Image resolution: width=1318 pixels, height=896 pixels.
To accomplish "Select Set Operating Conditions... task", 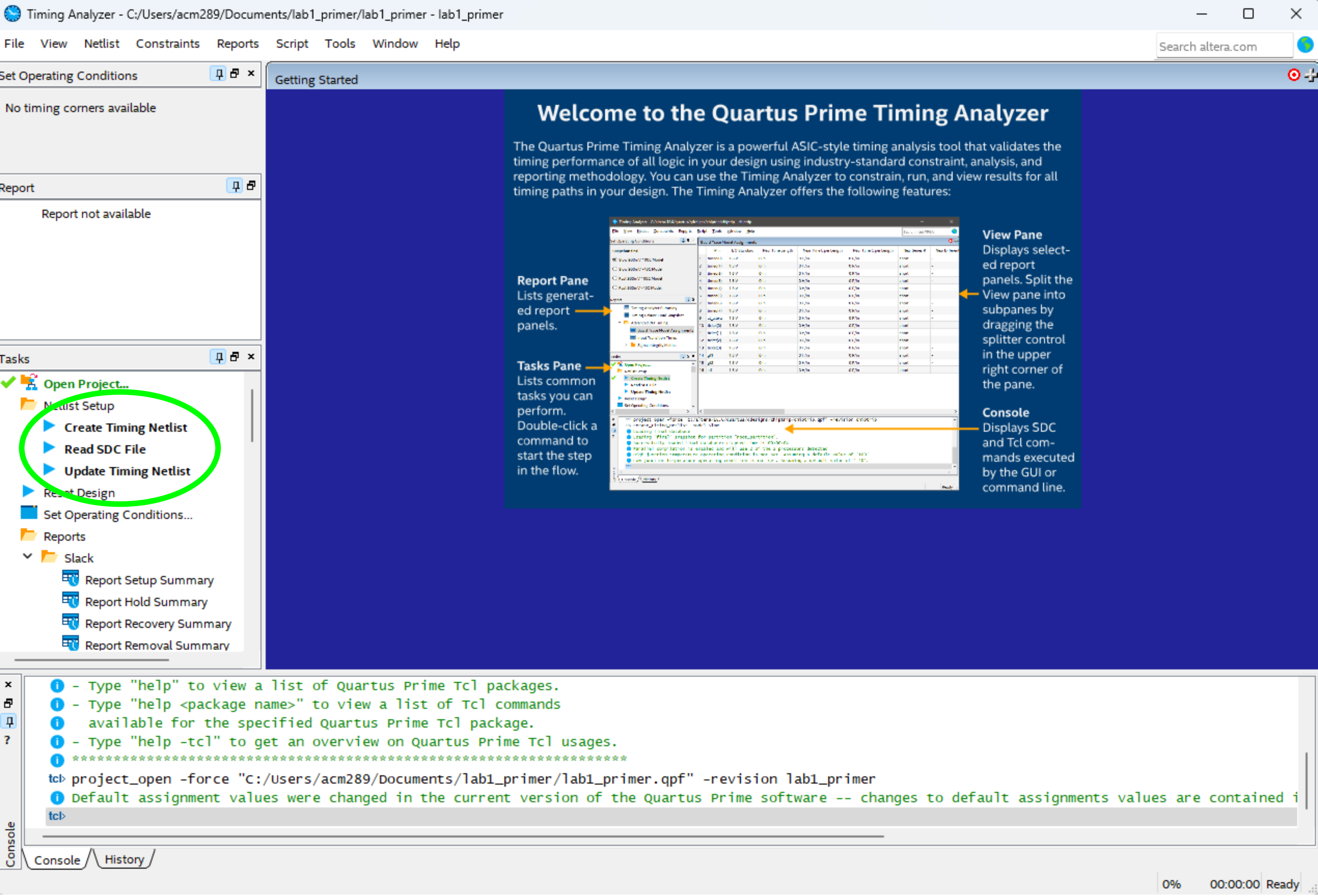I will pos(118,515).
